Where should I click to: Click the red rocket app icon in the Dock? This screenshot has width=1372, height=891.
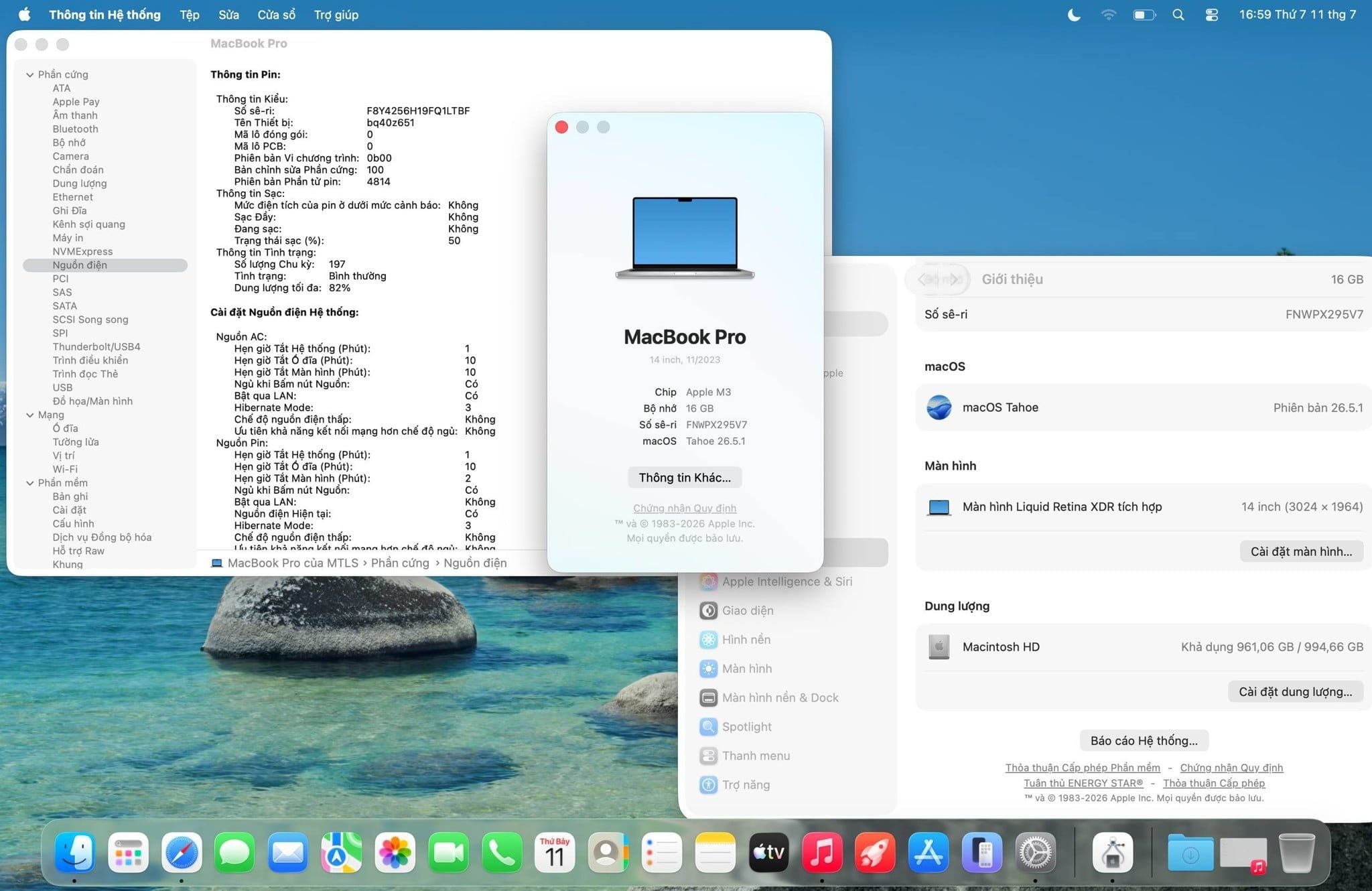click(875, 852)
